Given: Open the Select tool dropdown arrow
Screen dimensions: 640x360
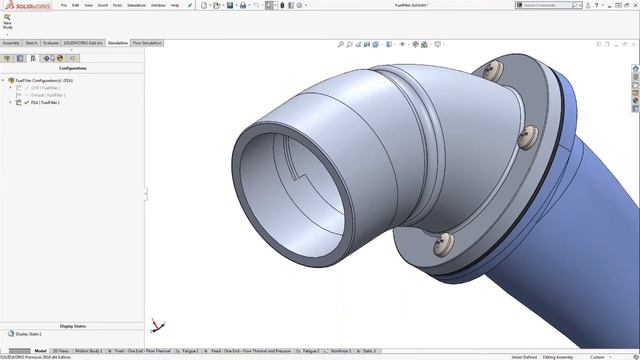Looking at the screenshot, I should [x=275, y=5].
